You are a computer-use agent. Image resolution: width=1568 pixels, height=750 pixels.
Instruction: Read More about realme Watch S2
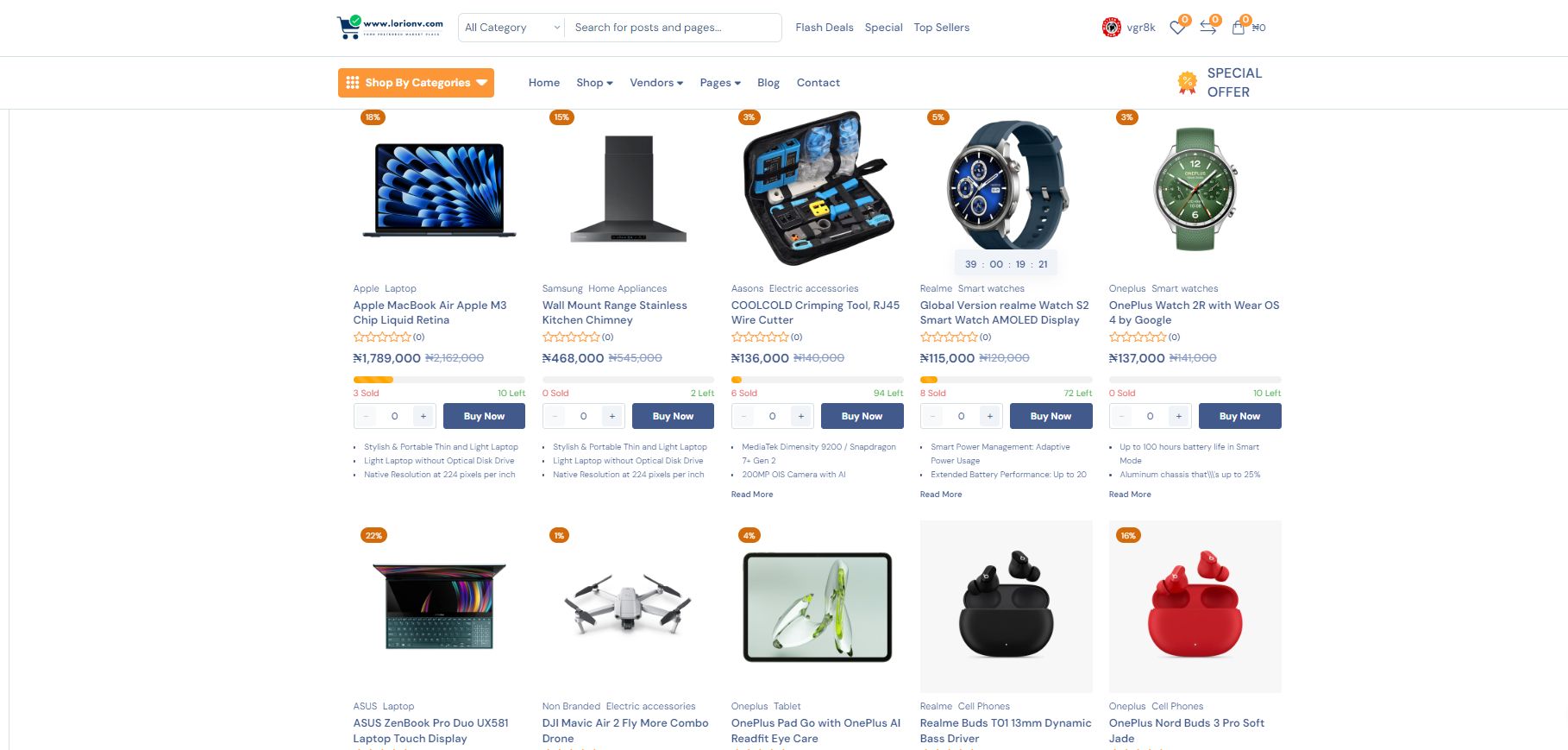click(x=941, y=495)
